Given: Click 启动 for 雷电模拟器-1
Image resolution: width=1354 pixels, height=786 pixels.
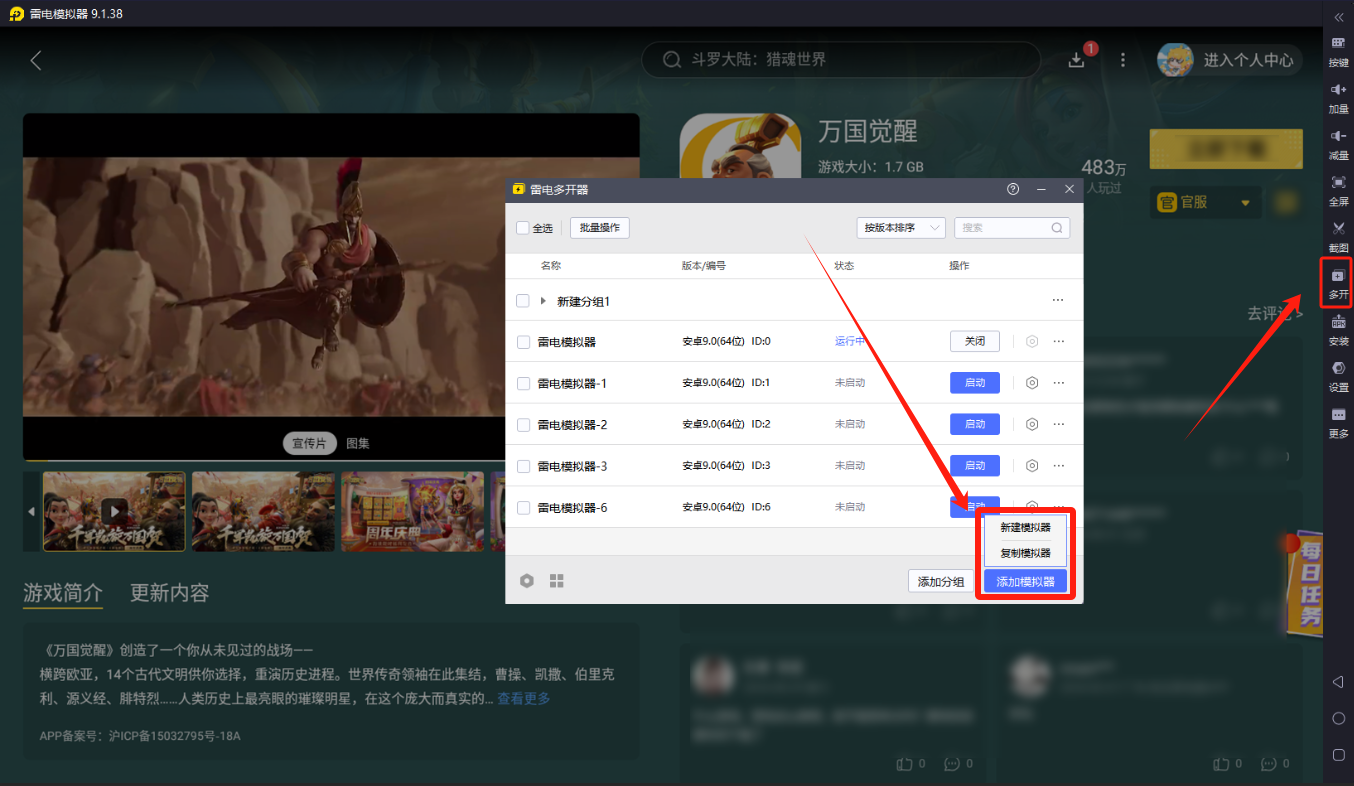Looking at the screenshot, I should (975, 383).
